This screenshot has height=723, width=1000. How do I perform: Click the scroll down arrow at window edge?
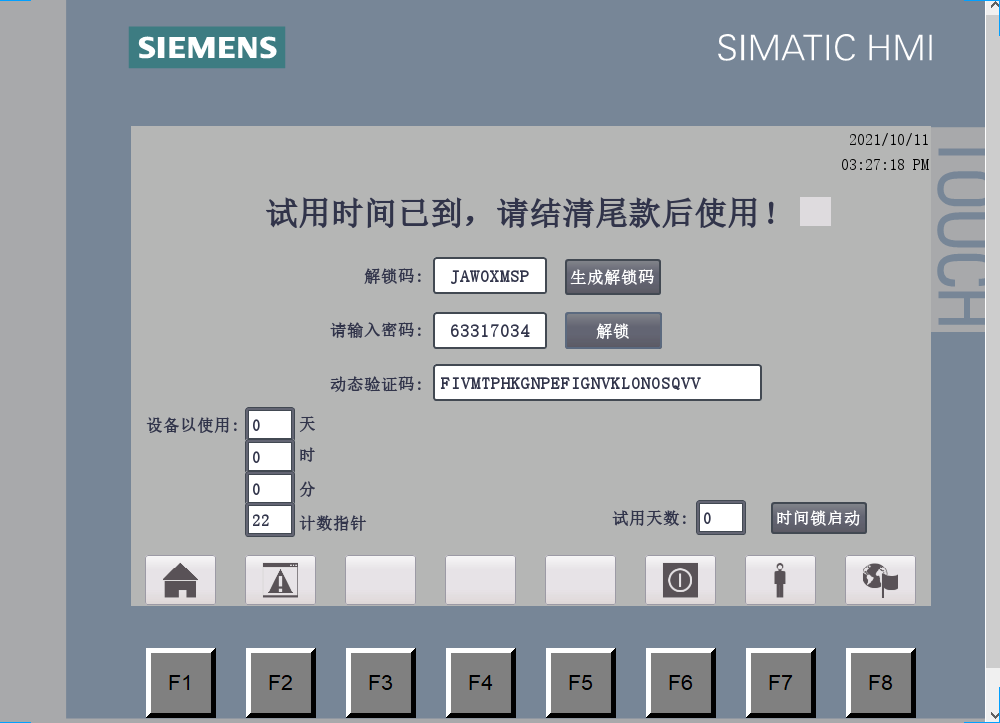[992, 715]
